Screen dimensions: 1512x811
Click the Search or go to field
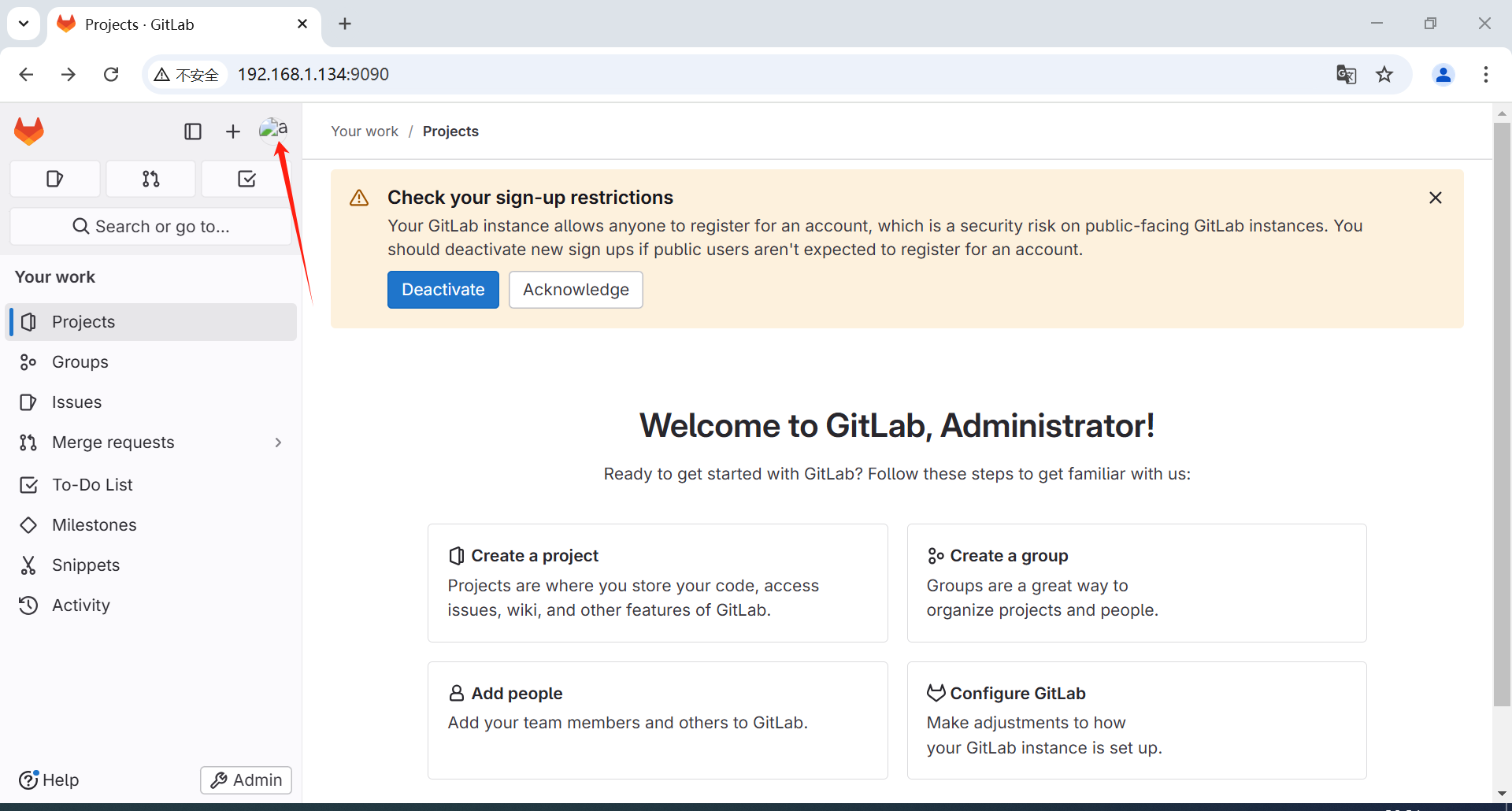(x=150, y=227)
